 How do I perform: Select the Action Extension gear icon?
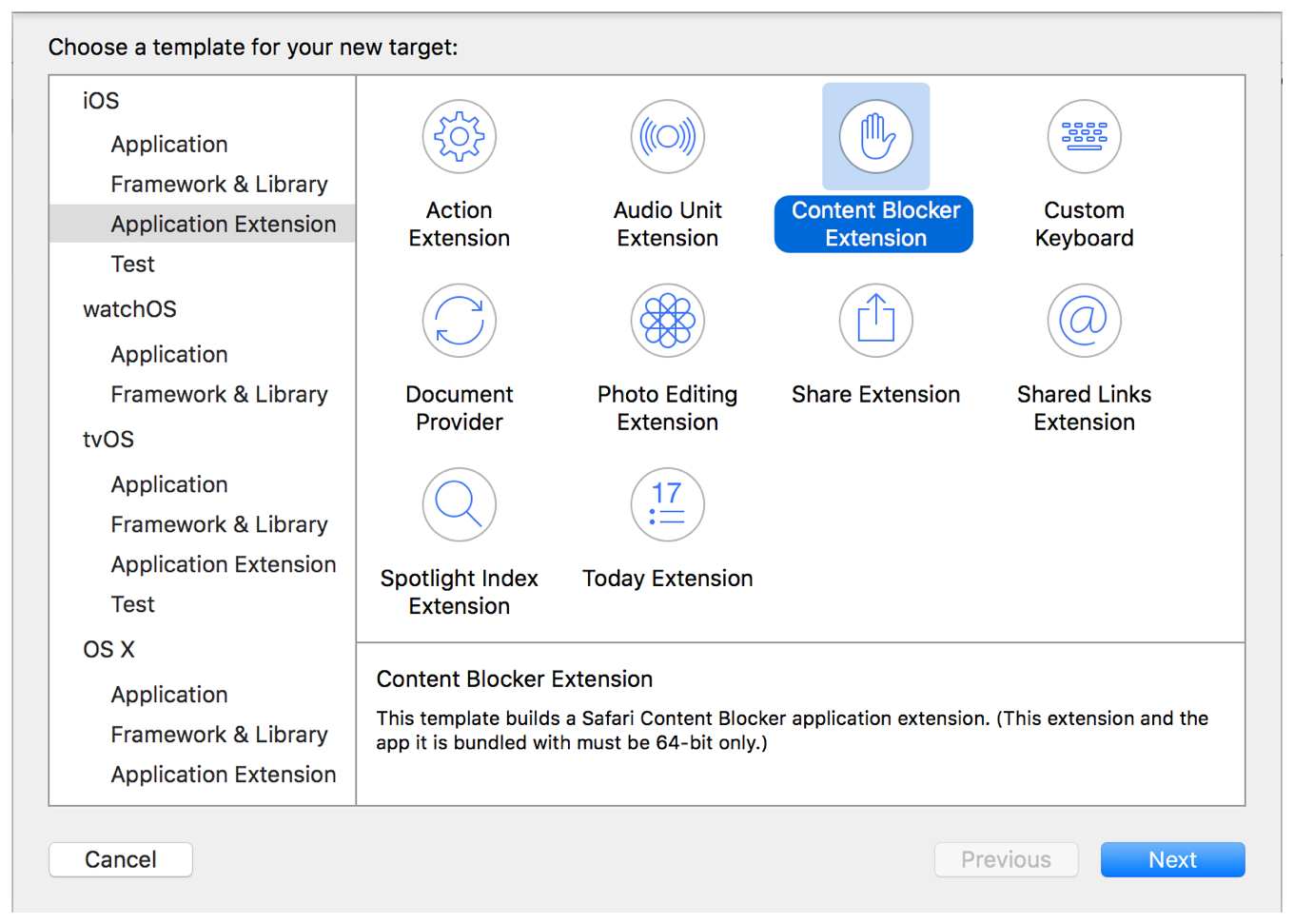click(459, 137)
